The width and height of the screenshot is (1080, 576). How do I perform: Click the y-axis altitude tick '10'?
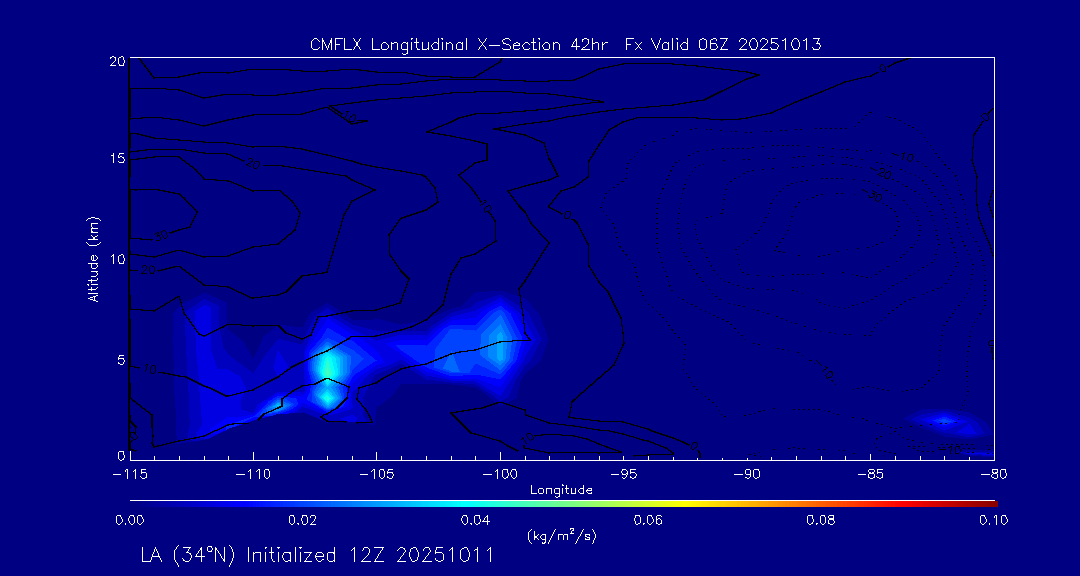pos(118,258)
